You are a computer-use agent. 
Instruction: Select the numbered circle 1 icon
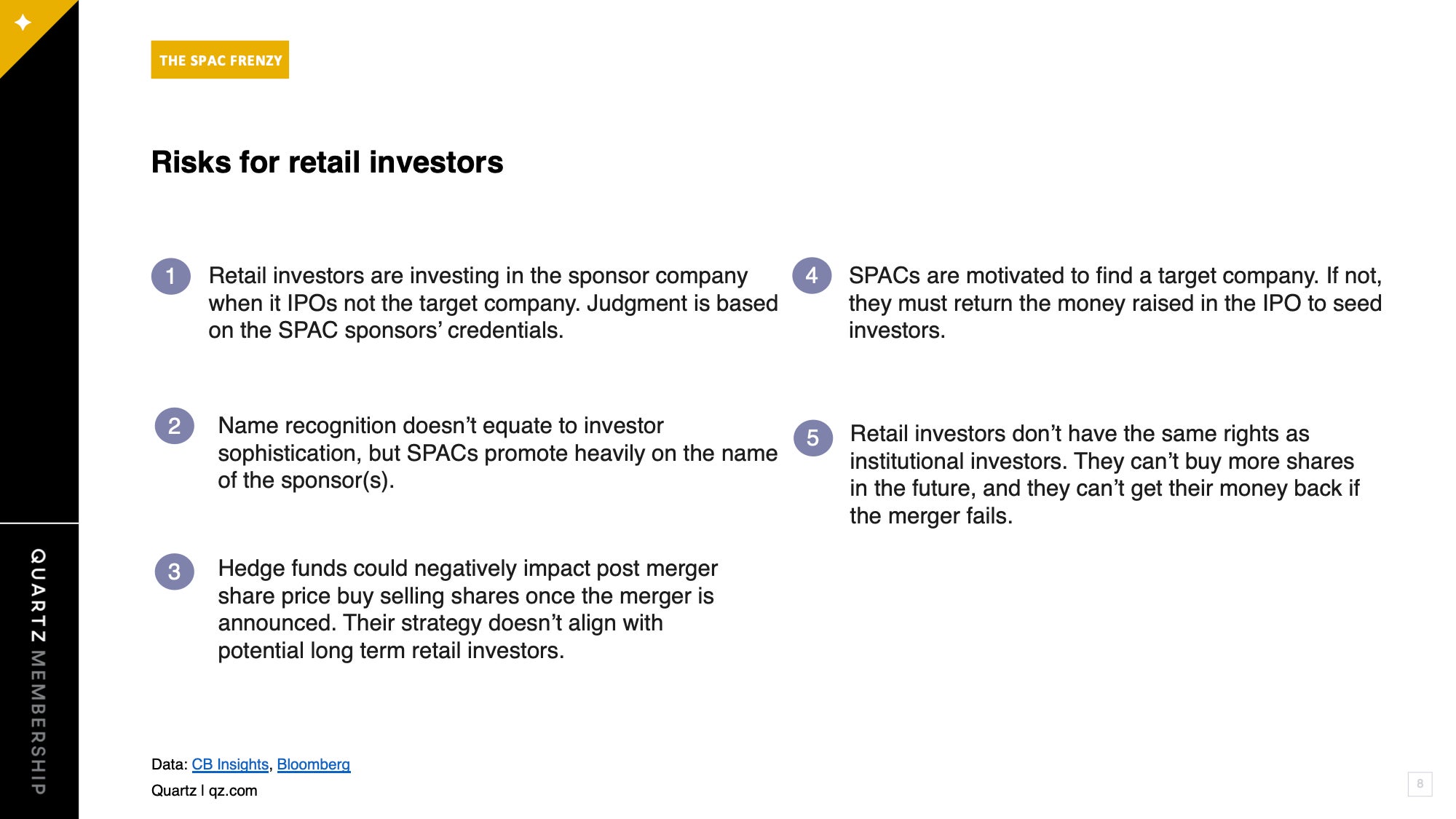tap(171, 277)
